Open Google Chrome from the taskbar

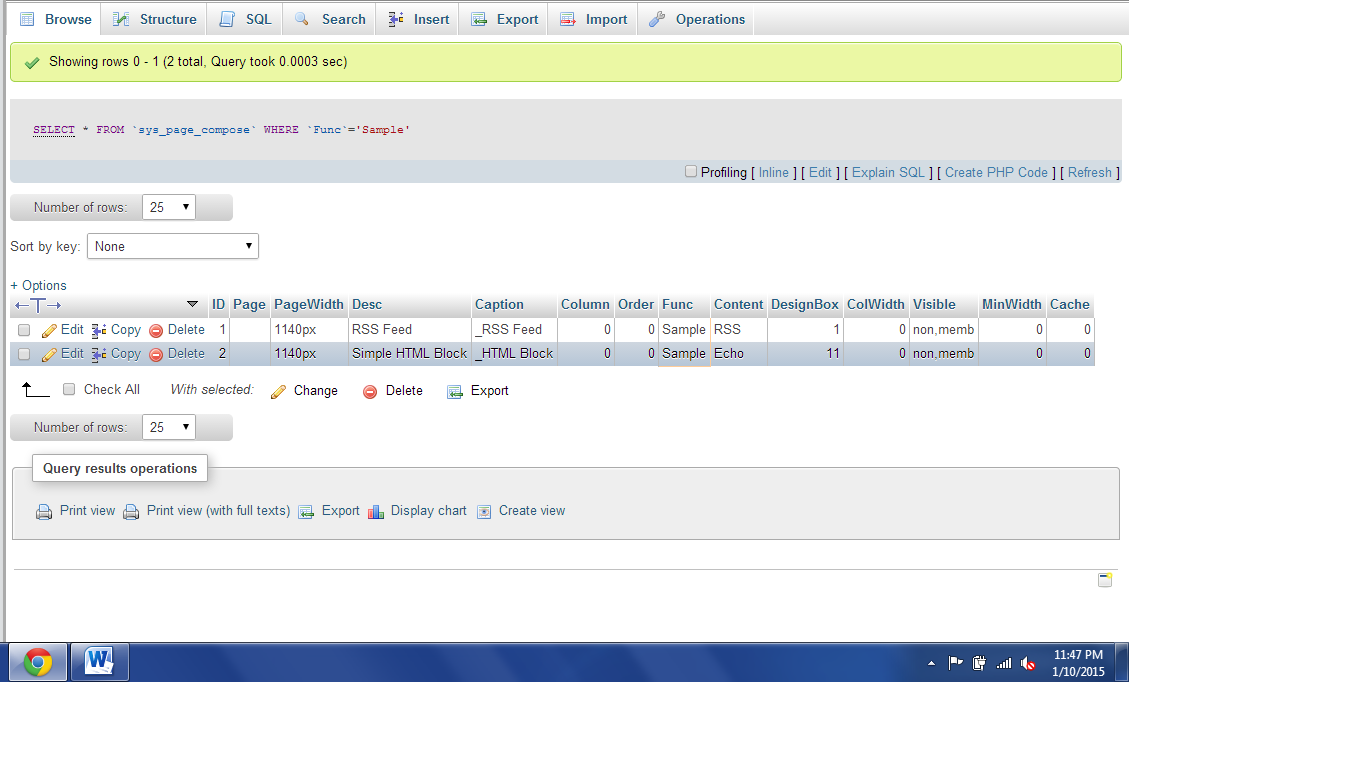tap(38, 662)
